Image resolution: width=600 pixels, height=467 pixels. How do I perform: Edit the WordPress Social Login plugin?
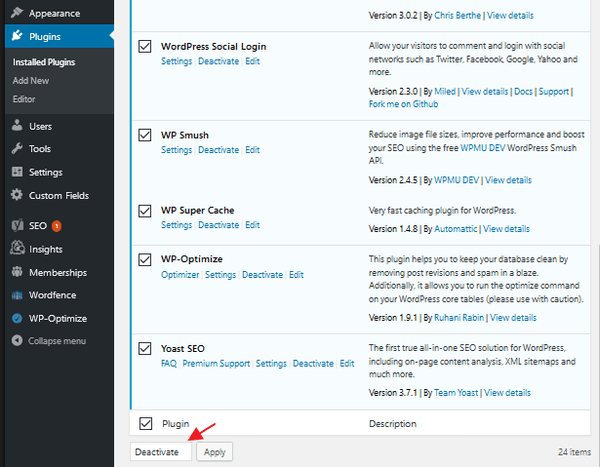(x=253, y=61)
